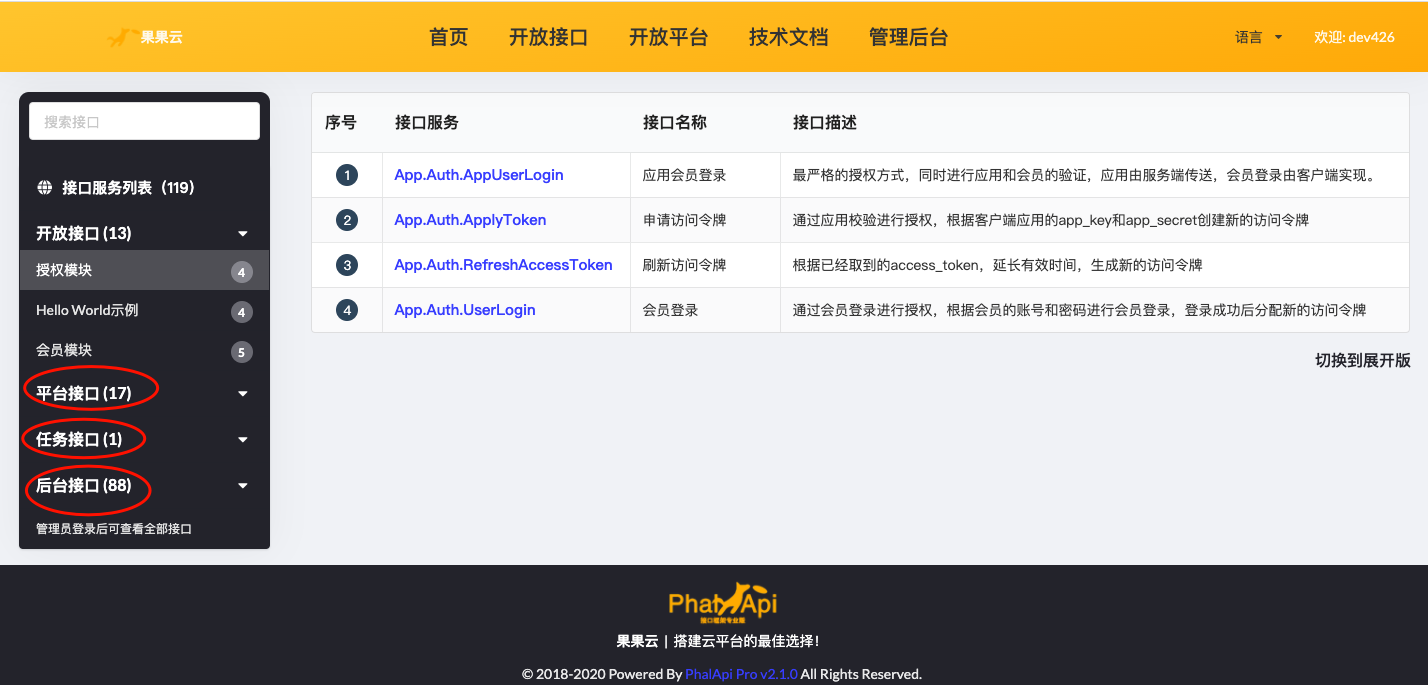Screen dimensions: 1428x685
Task: Click the PhalApi footer logo
Action: tap(722, 602)
